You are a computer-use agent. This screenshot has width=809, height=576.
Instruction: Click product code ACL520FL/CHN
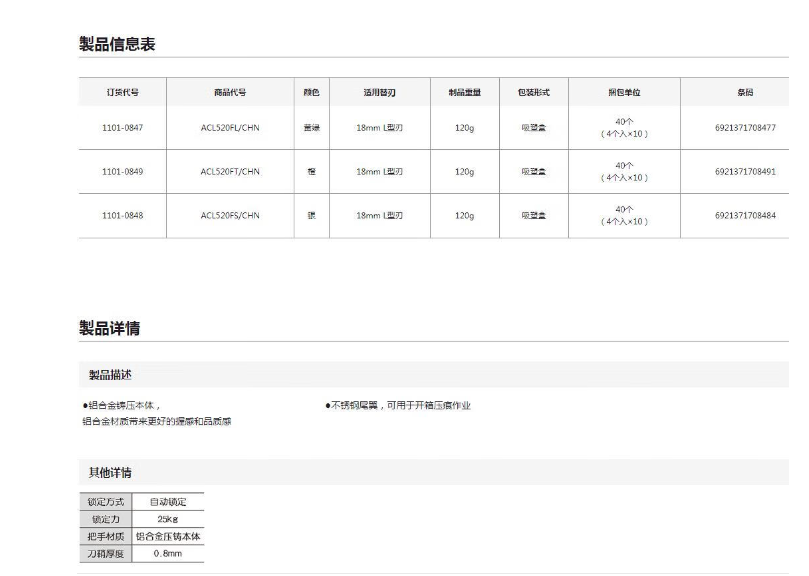(230, 128)
